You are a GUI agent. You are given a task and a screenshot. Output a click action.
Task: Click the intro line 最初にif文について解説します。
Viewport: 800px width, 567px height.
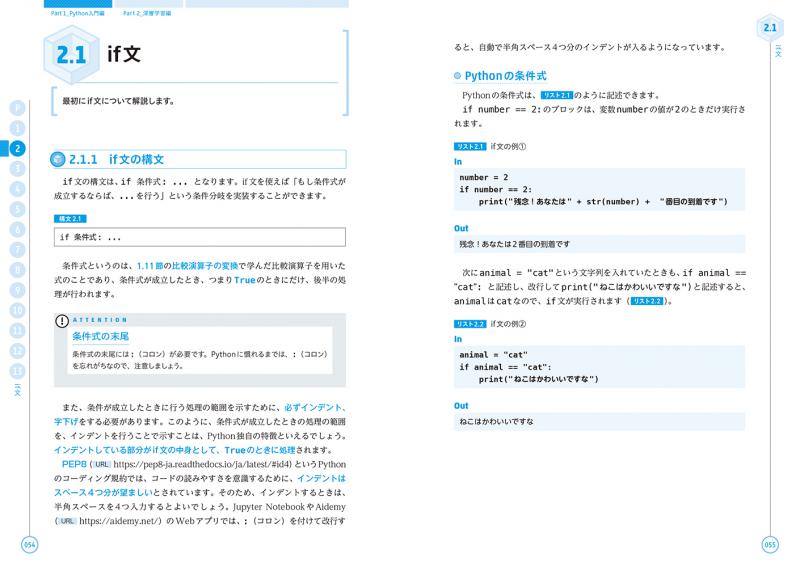(x=118, y=101)
